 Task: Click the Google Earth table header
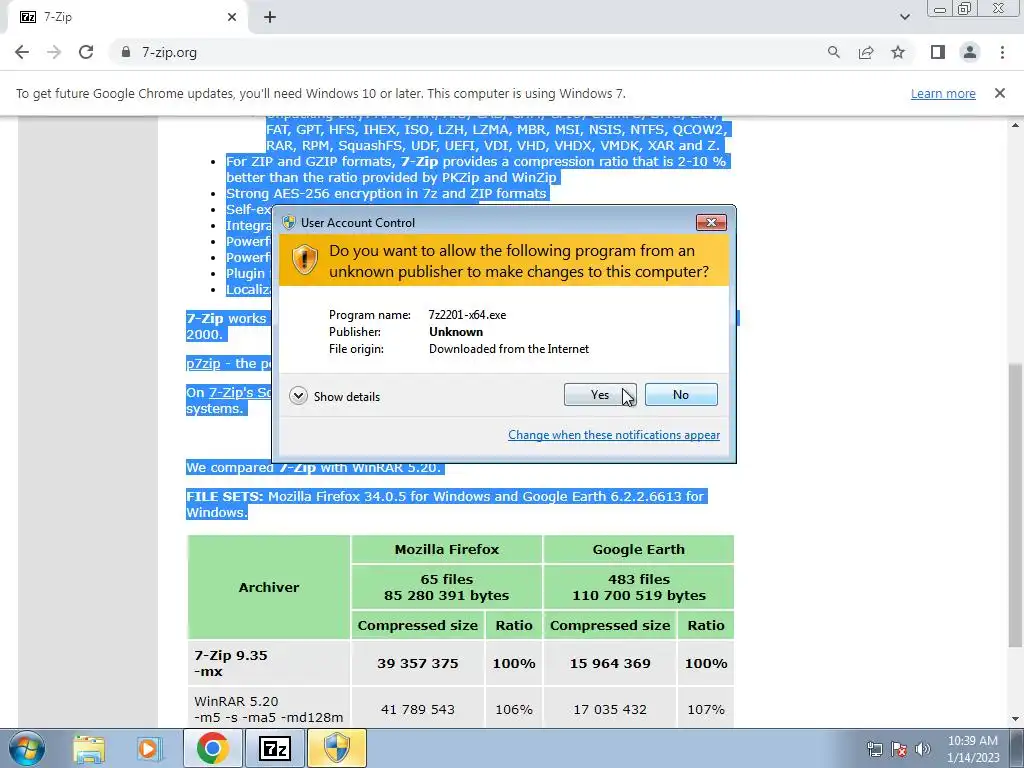point(639,549)
